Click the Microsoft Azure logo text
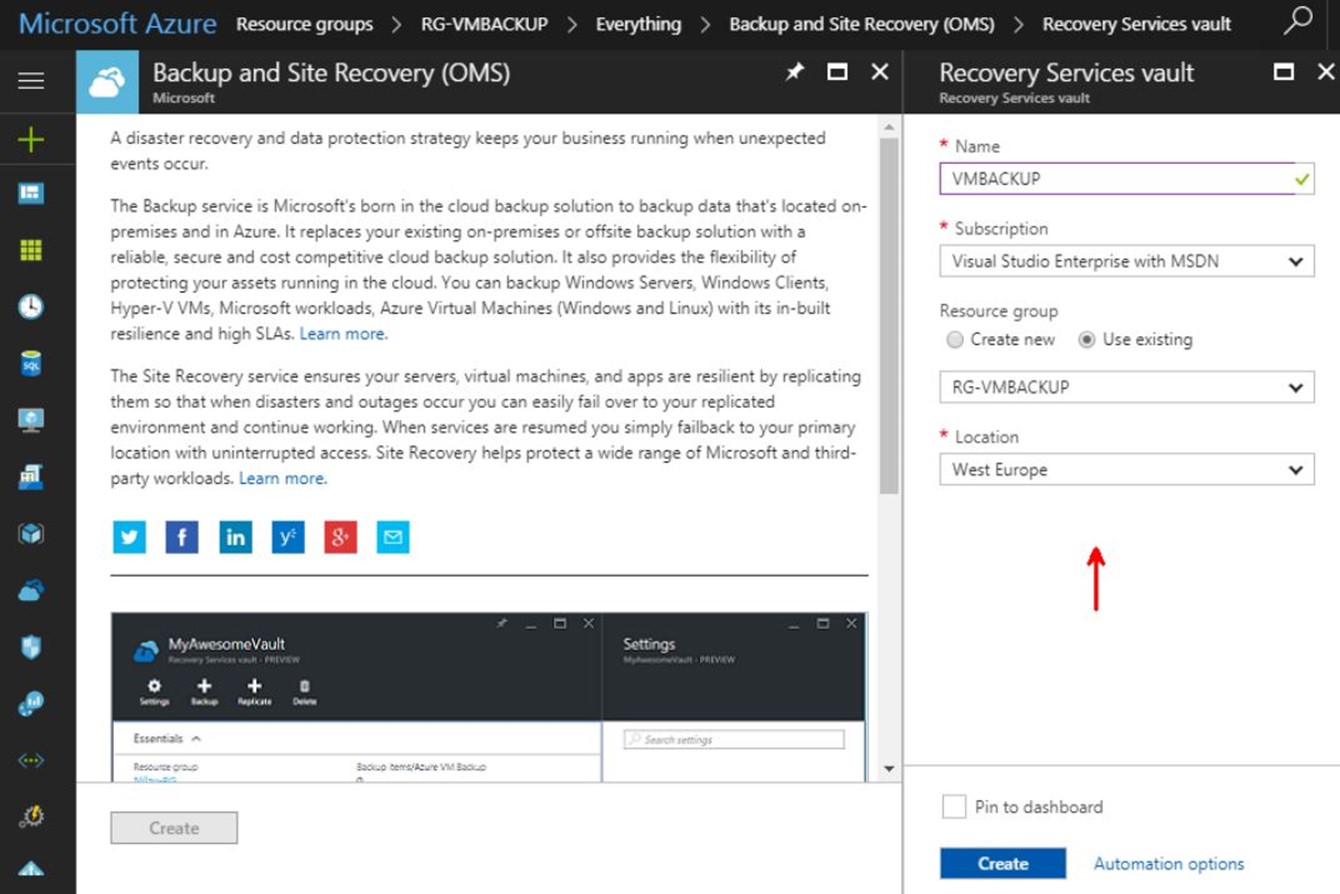 [x=117, y=23]
